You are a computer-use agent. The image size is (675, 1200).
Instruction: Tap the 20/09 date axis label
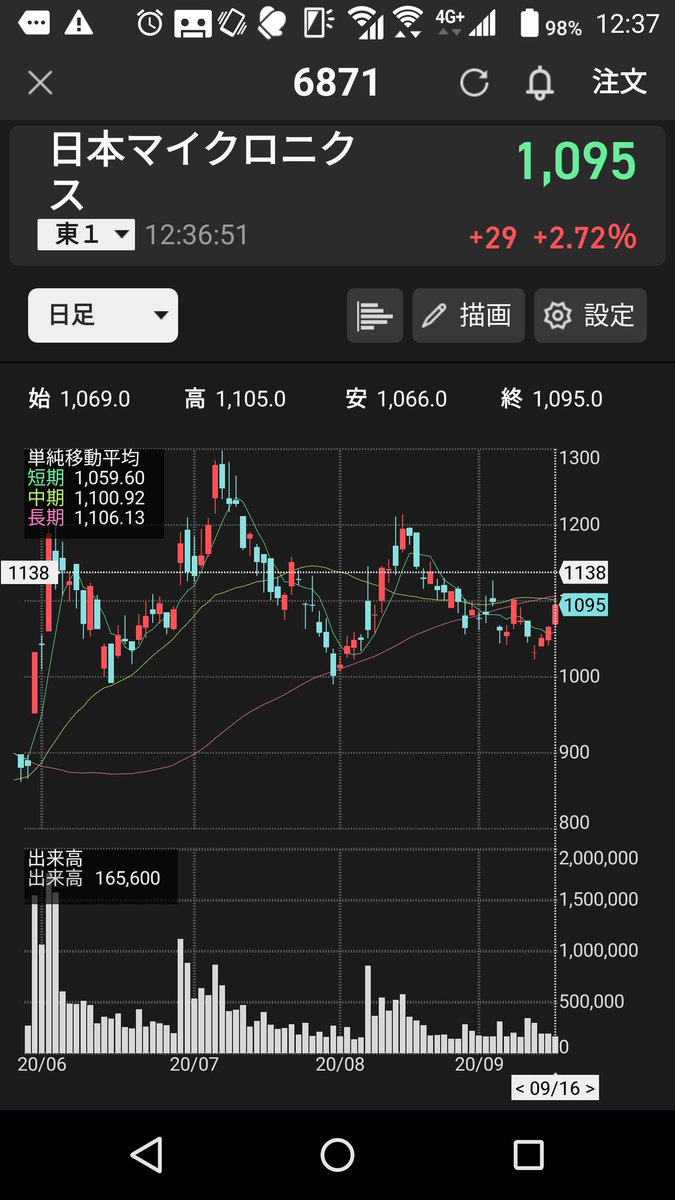[x=479, y=1065]
